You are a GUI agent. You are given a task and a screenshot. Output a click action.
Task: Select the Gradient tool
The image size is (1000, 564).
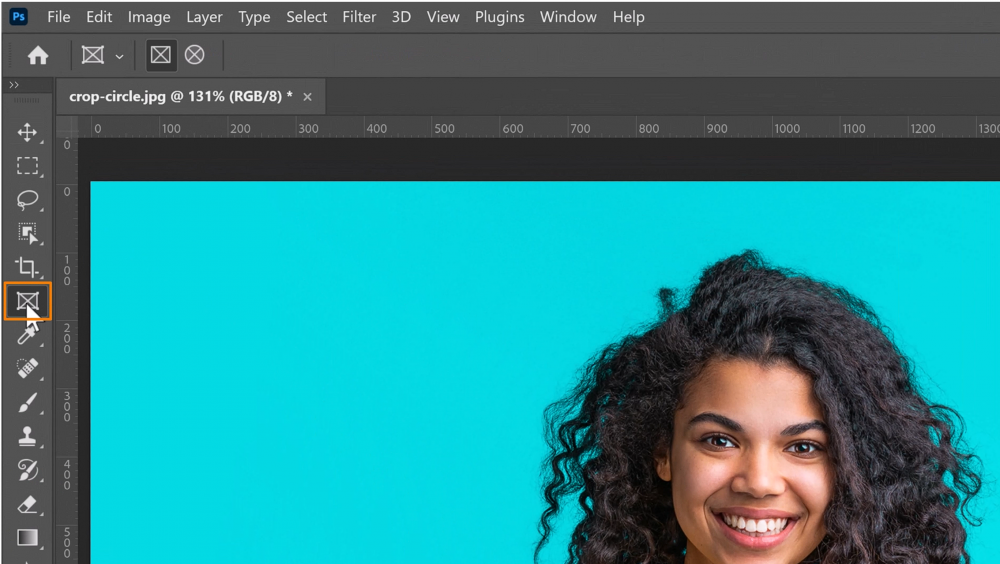tap(27, 538)
